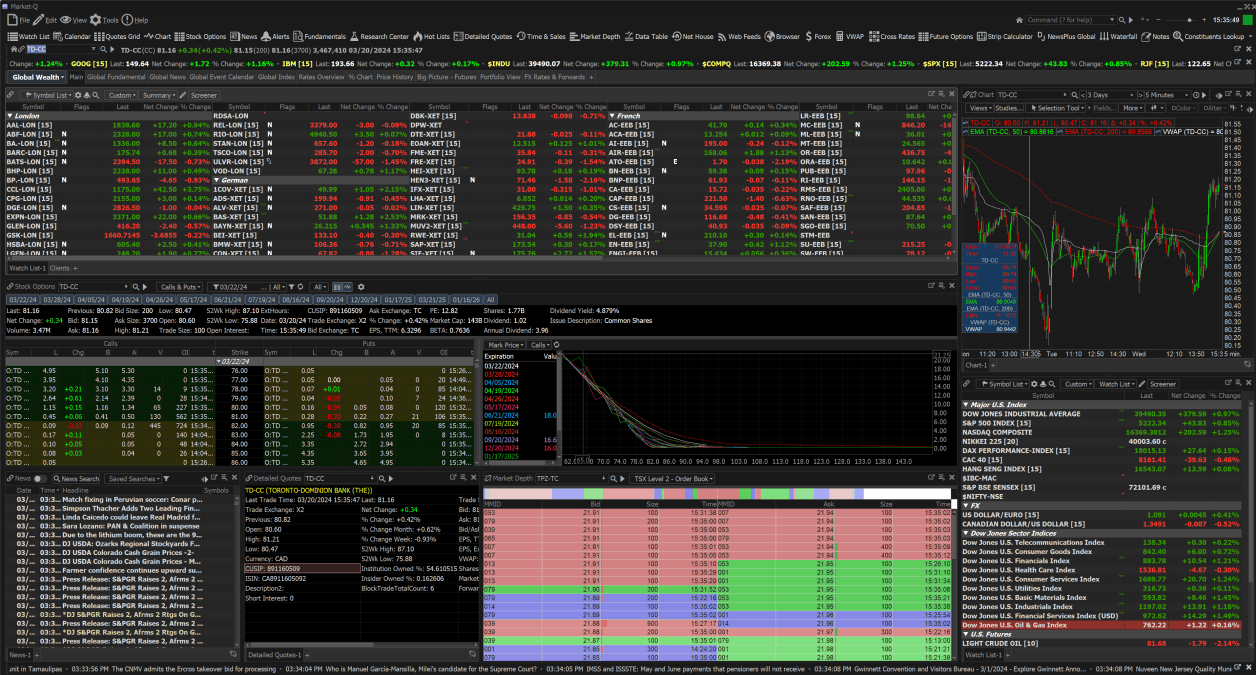Open the Mark Price dropdown
This screenshot has width=1256, height=675.
click(x=505, y=344)
